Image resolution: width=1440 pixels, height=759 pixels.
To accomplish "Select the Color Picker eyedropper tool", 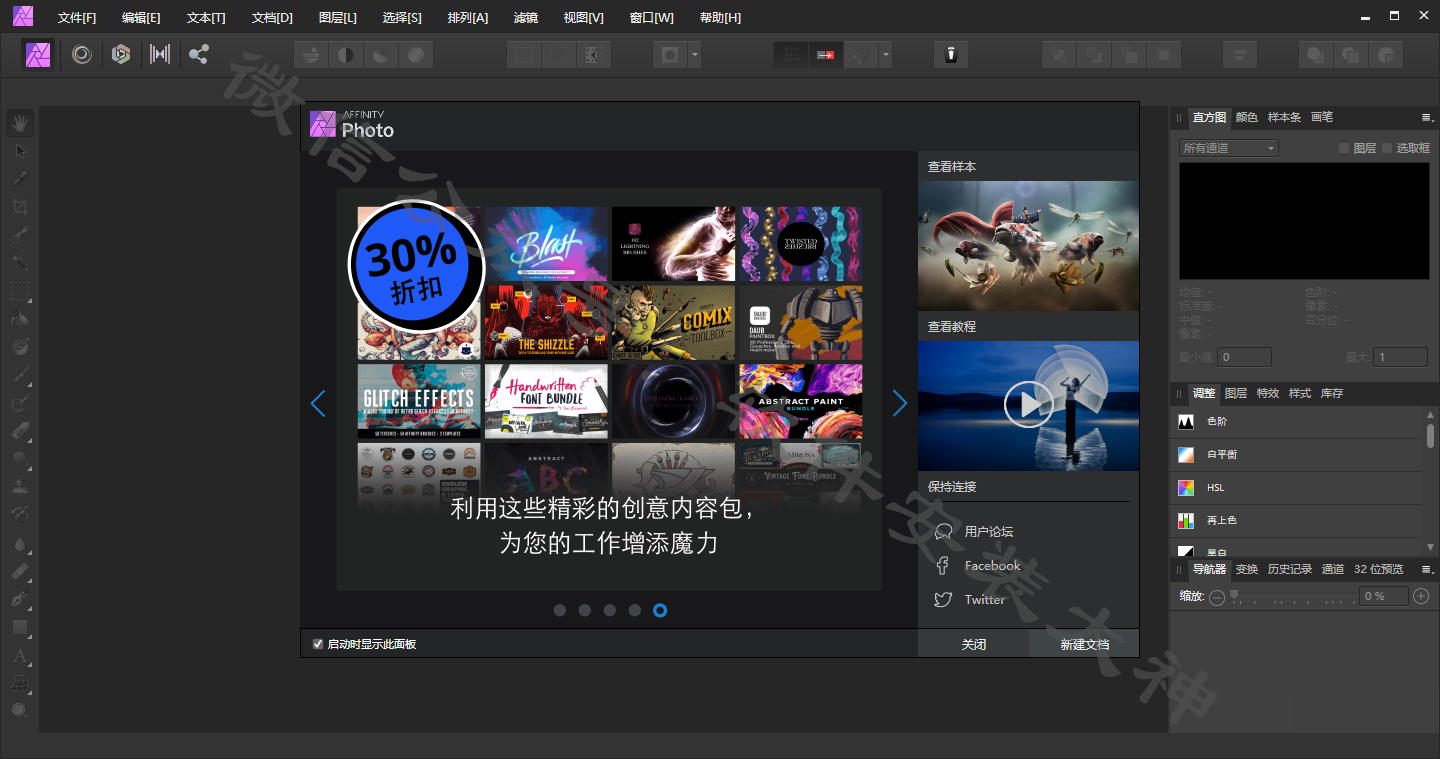I will [x=20, y=179].
